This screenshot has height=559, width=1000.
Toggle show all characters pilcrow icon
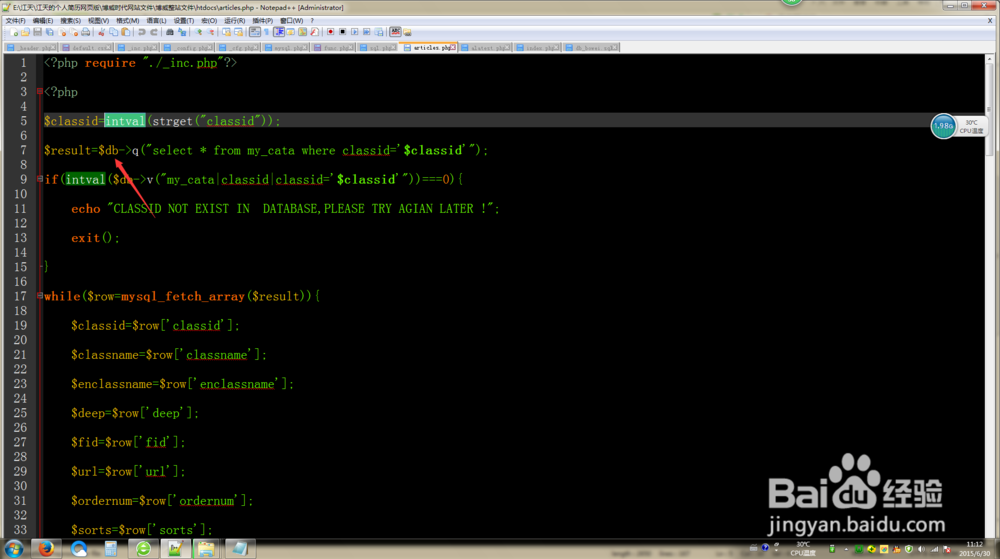click(266, 32)
